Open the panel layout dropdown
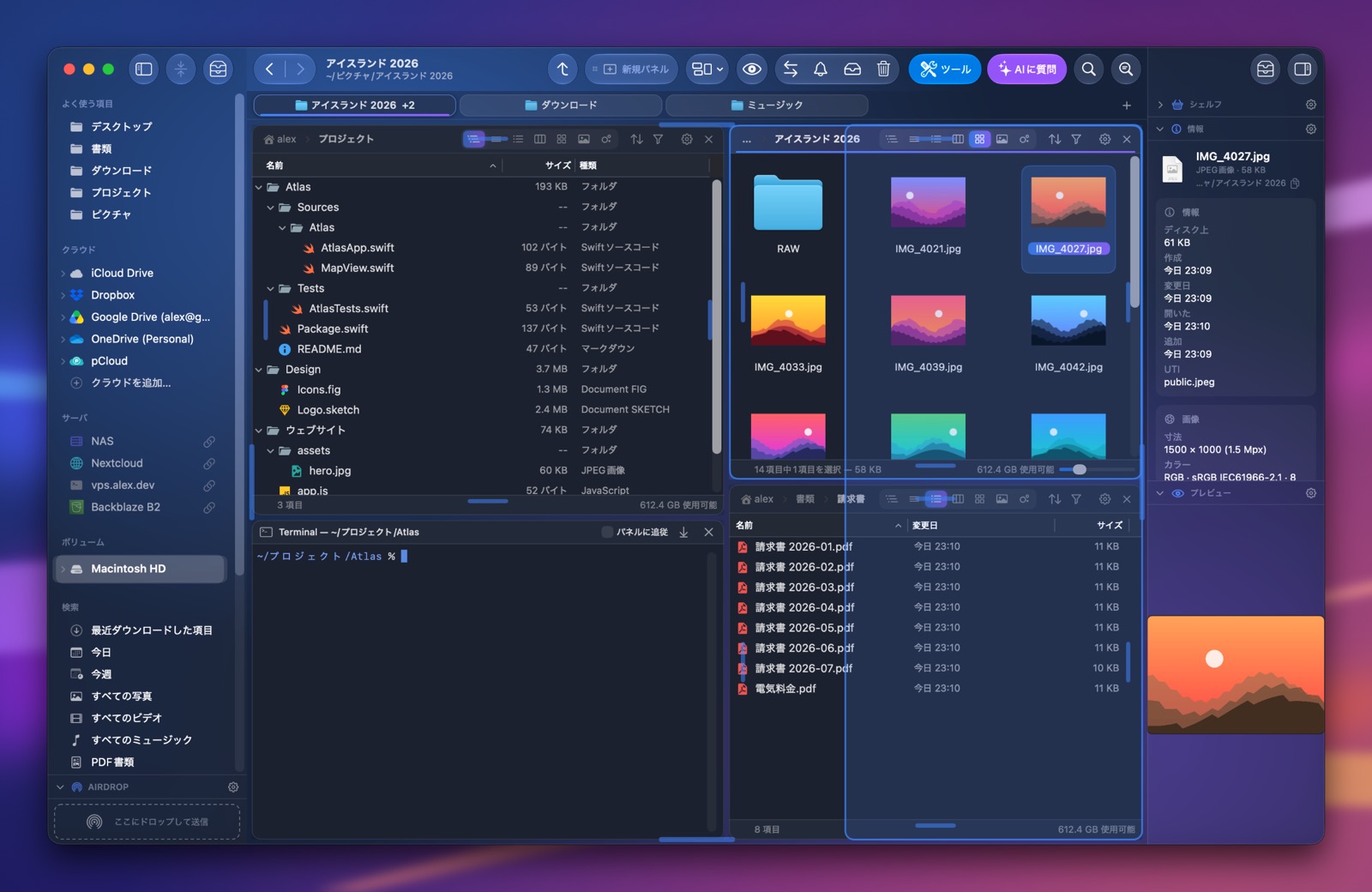 point(707,69)
